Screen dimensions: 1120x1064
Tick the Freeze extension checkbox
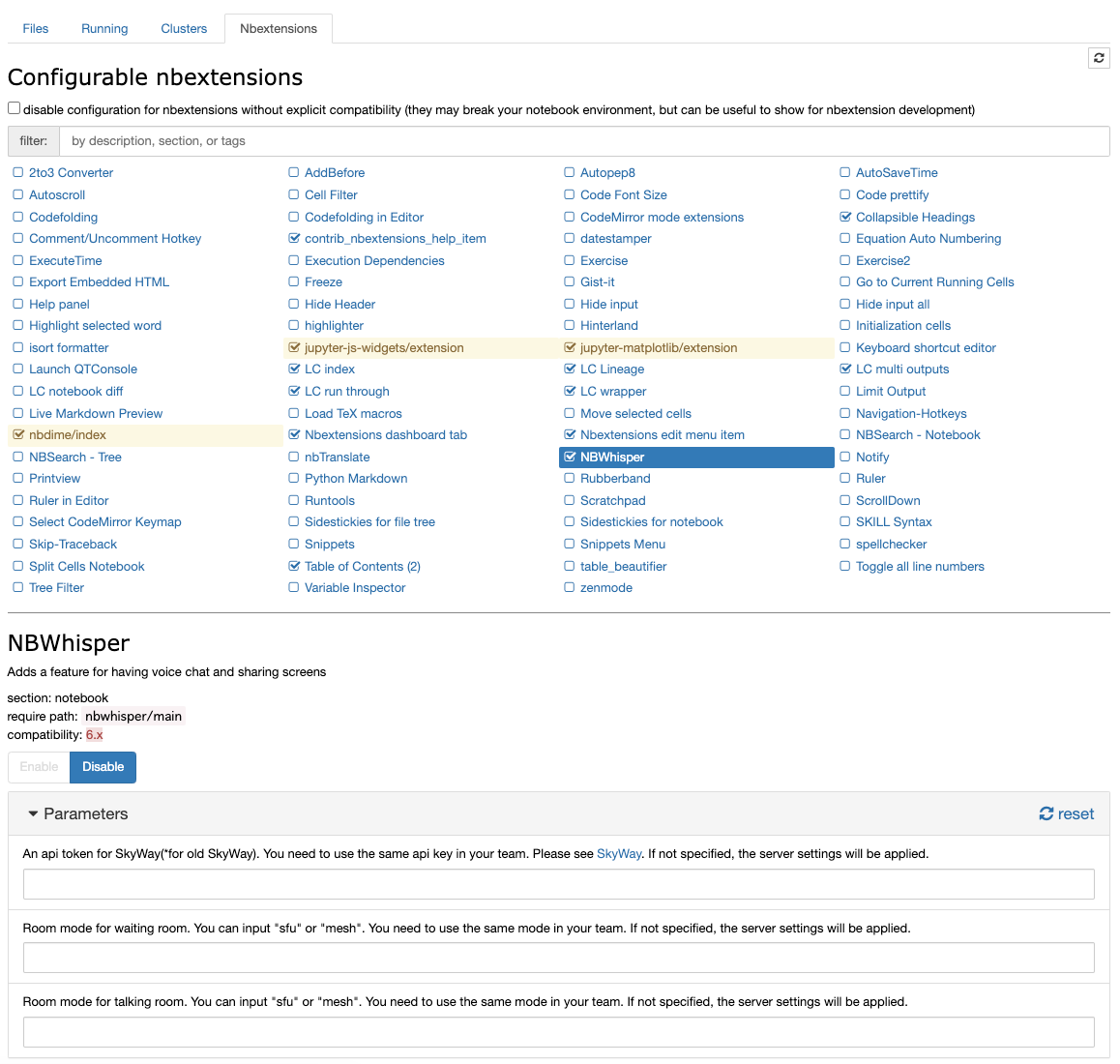pyautogui.click(x=294, y=281)
